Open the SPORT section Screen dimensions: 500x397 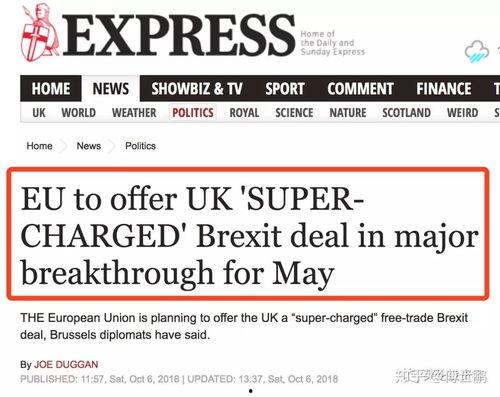(285, 89)
